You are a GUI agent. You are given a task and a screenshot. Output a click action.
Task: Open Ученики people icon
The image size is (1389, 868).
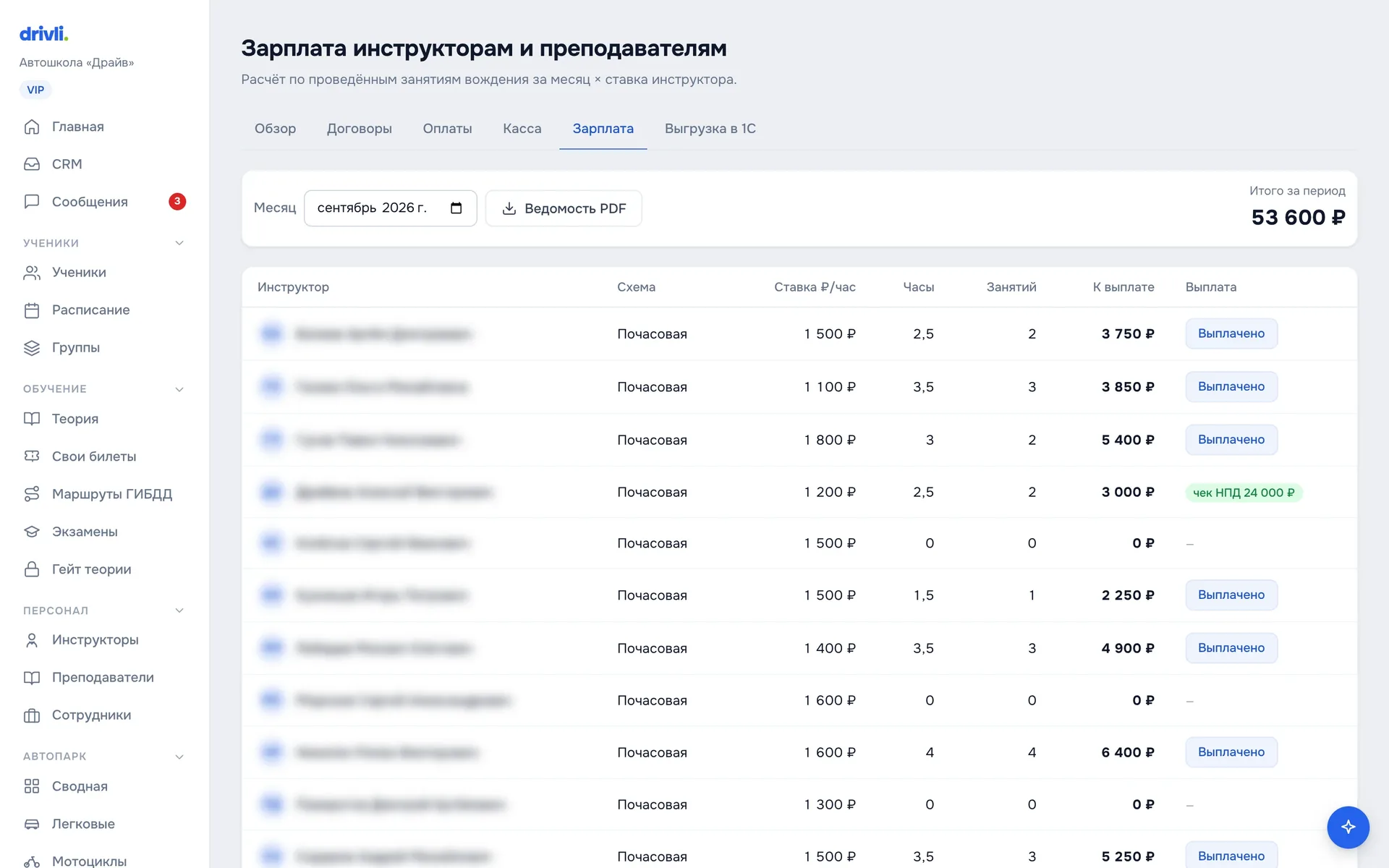32,273
